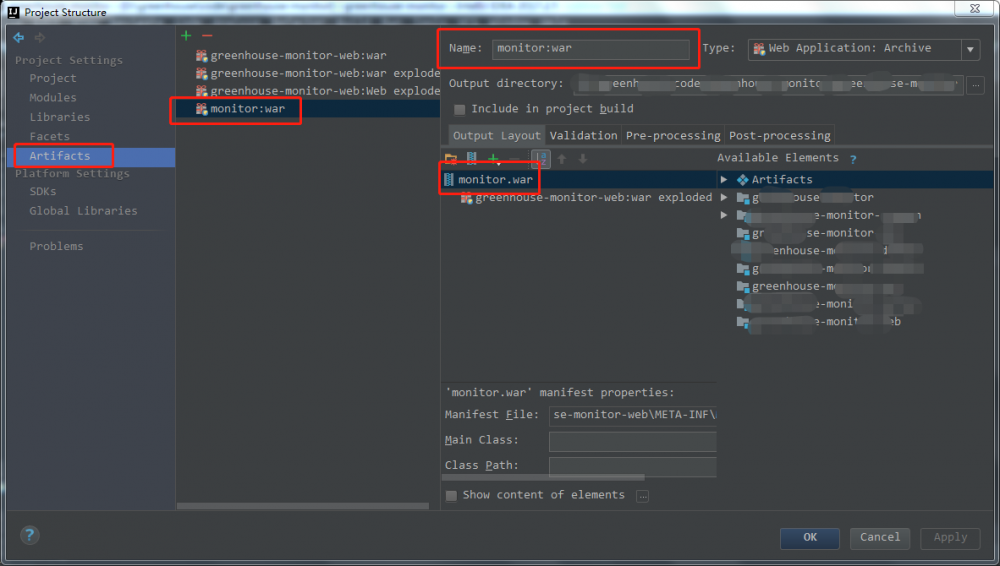
Task: Click the monitor.war archive icon in layout tree
Action: (449, 179)
